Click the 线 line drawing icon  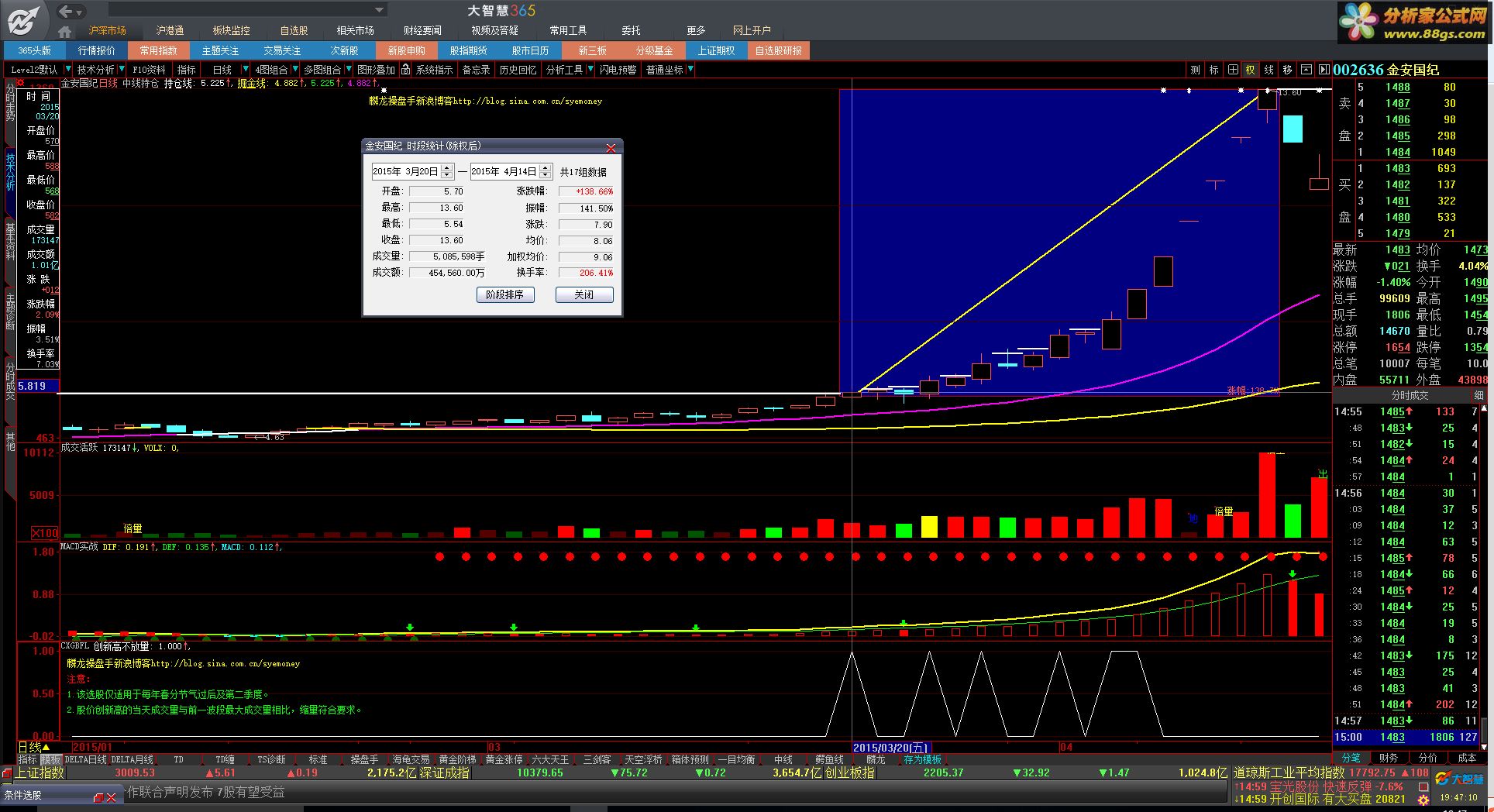pos(1269,70)
